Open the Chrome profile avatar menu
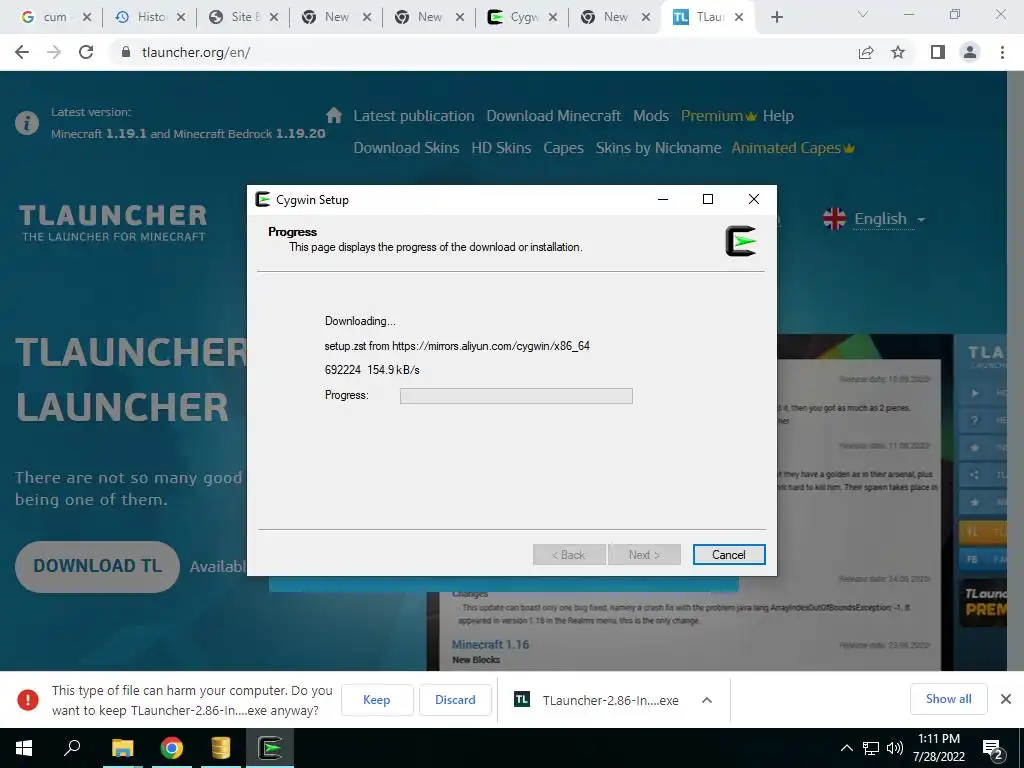 pos(970,52)
